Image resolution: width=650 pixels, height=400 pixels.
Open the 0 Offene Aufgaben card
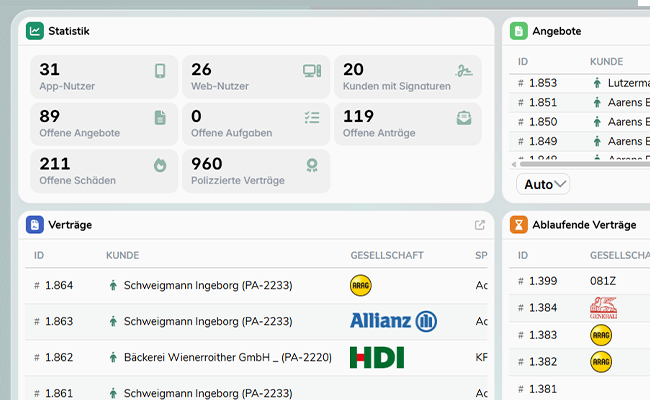[256, 124]
